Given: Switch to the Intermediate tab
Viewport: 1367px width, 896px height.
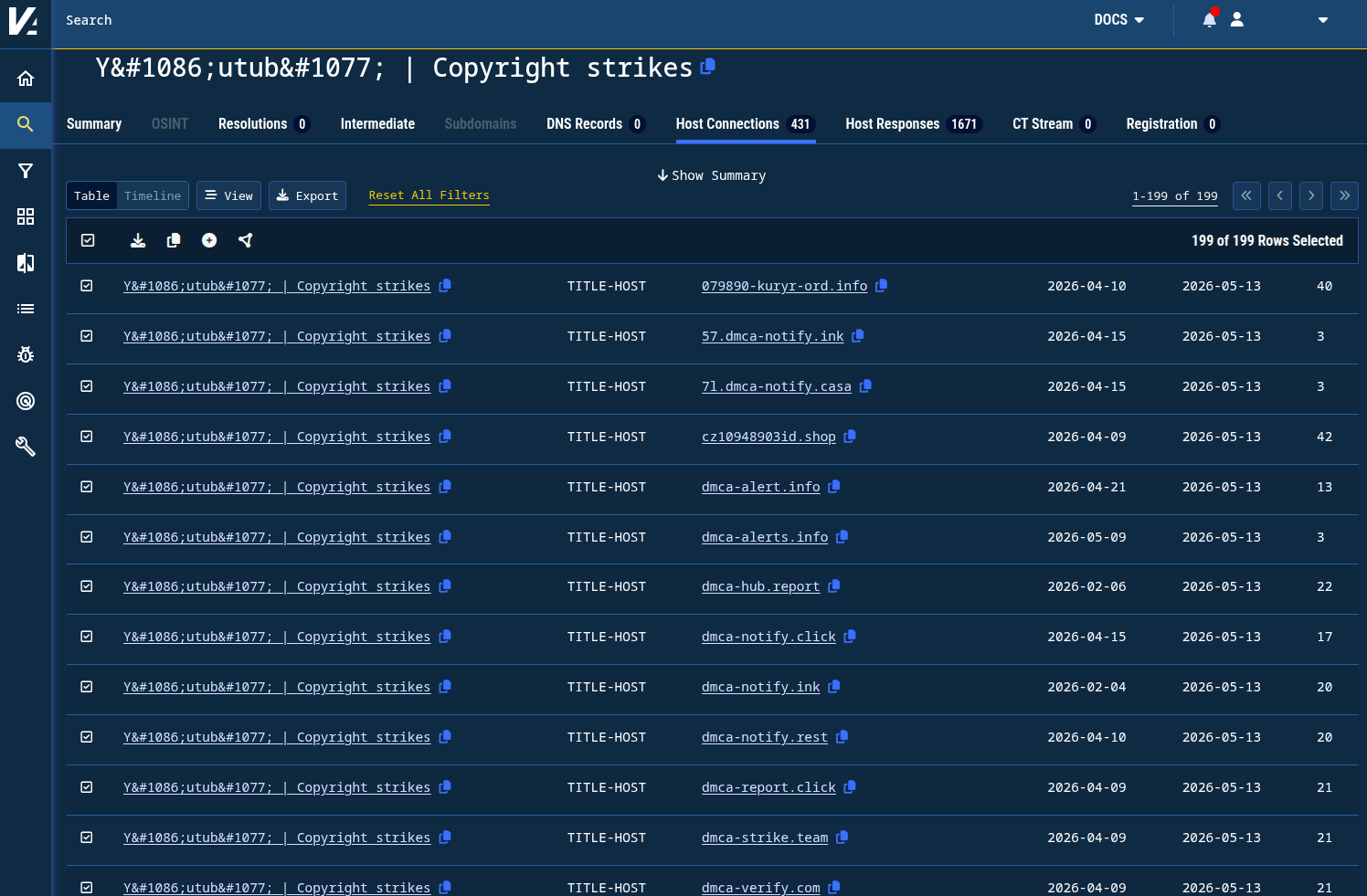Looking at the screenshot, I should pos(377,123).
